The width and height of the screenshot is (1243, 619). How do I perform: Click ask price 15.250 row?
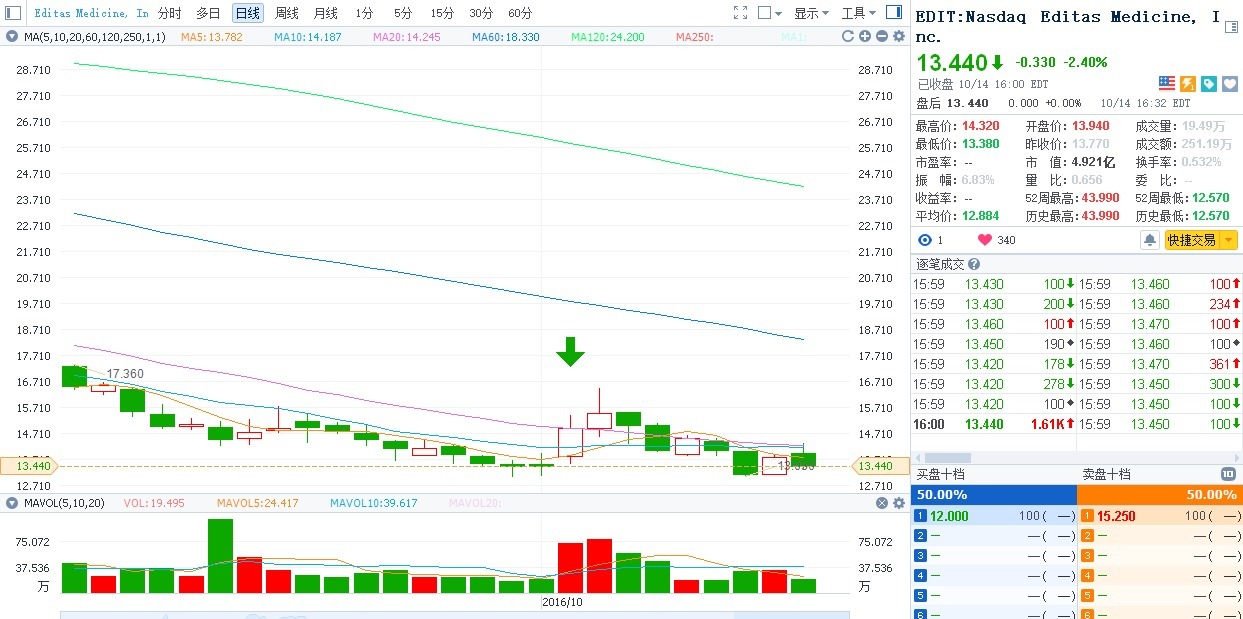pos(1160,516)
